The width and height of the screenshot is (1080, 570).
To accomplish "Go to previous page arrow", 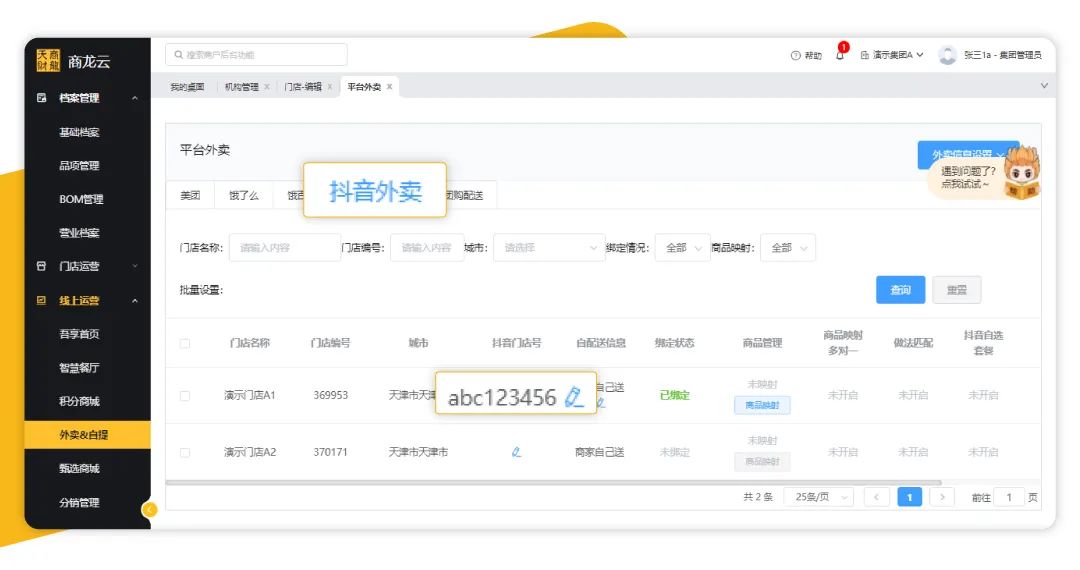I will 876,497.
